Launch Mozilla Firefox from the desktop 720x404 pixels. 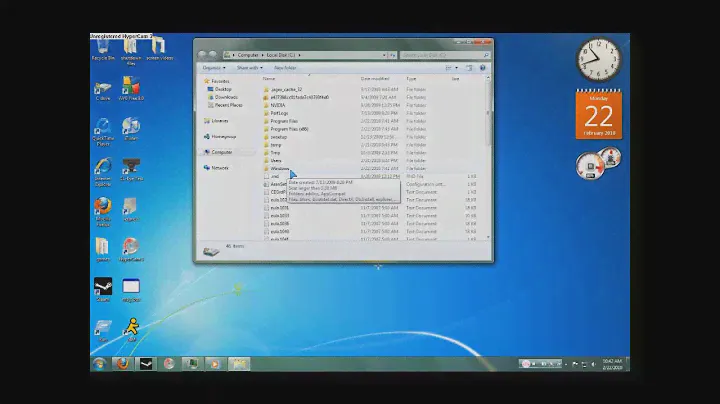(x=102, y=207)
